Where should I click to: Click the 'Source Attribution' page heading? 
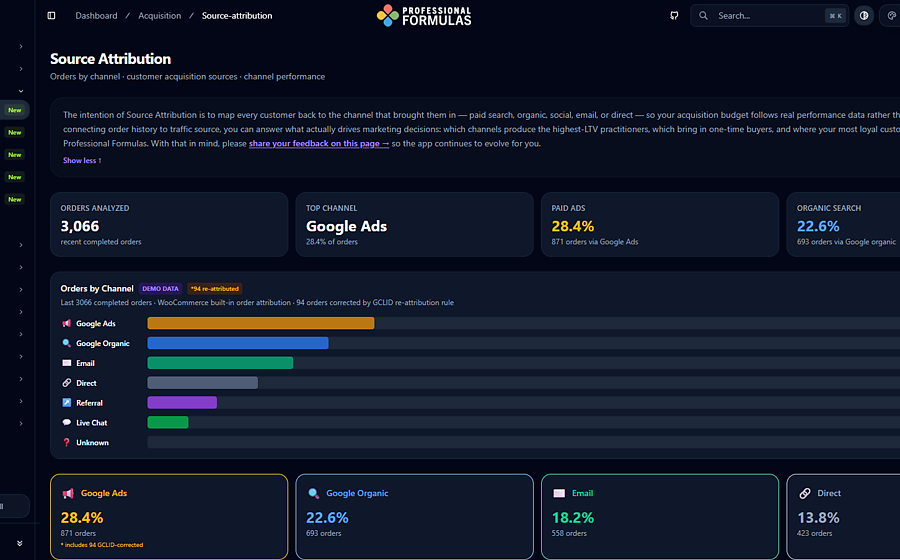pos(110,59)
